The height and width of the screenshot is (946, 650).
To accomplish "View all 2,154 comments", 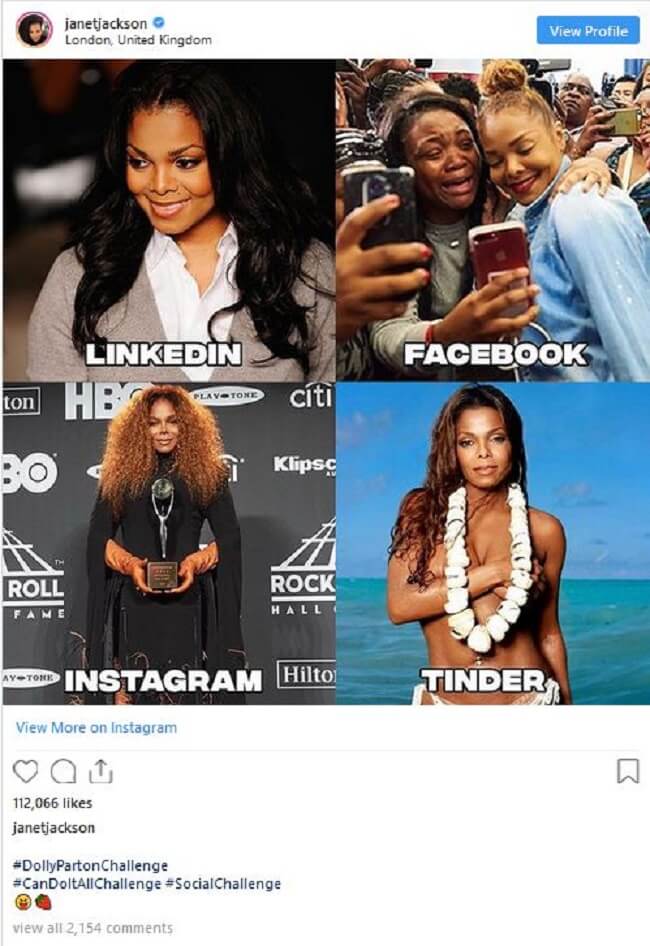I will (93, 928).
